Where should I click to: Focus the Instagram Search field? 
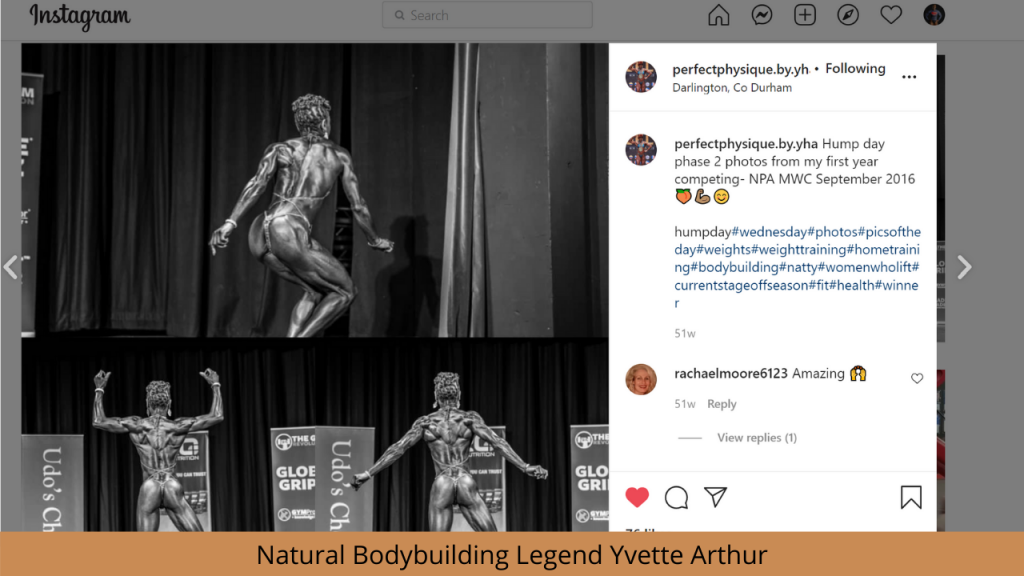(x=487, y=15)
